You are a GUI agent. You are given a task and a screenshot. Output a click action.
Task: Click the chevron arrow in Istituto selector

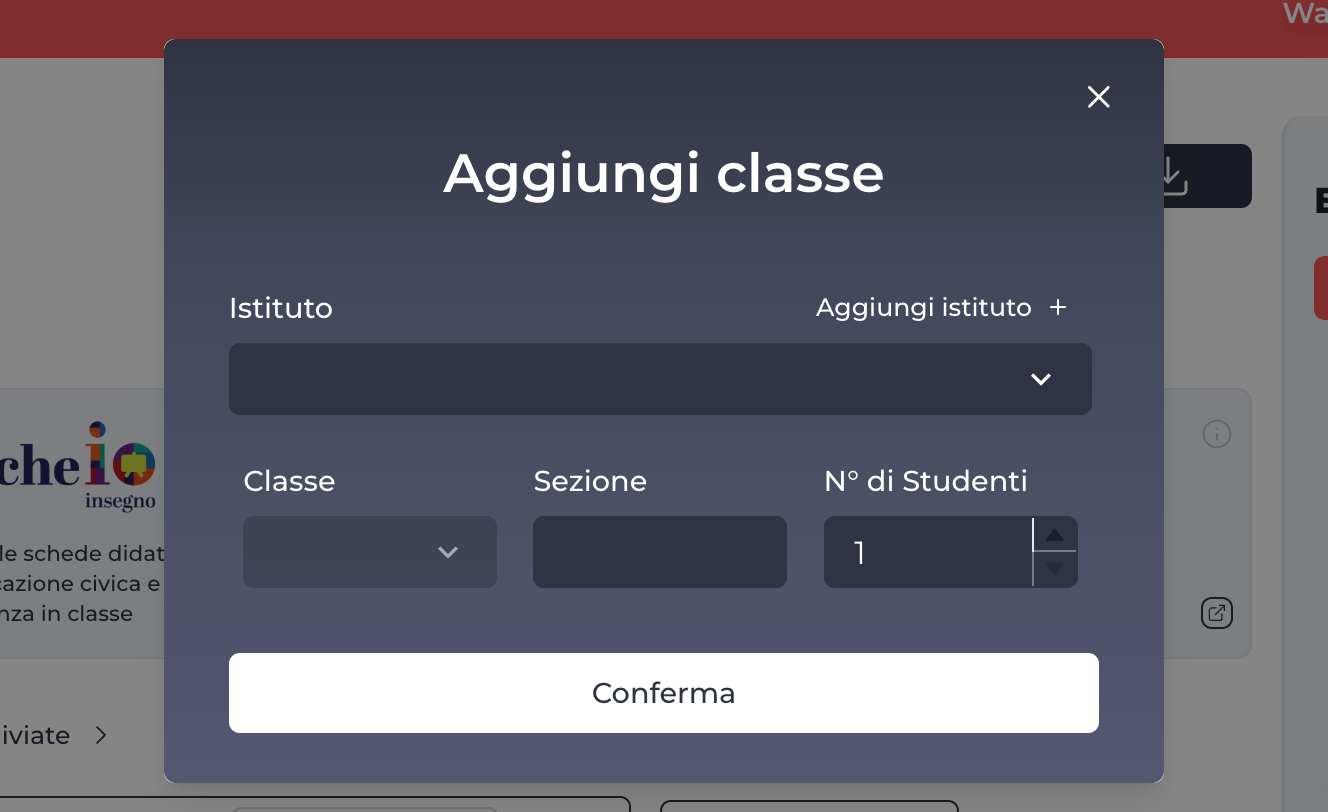click(1040, 379)
